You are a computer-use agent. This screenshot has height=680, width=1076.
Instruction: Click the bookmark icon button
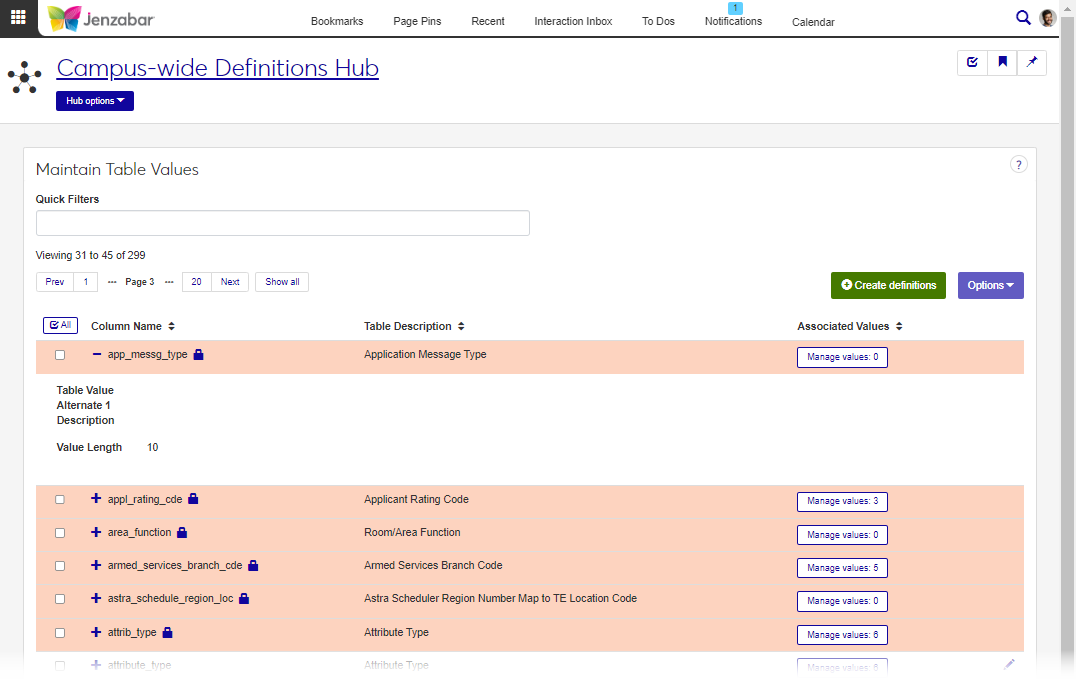tap(1002, 62)
